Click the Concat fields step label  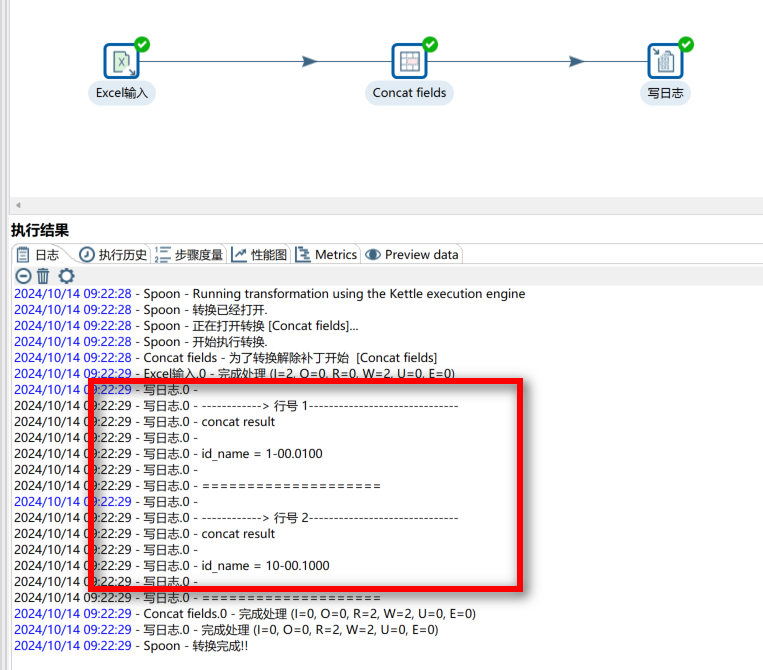[x=409, y=93]
